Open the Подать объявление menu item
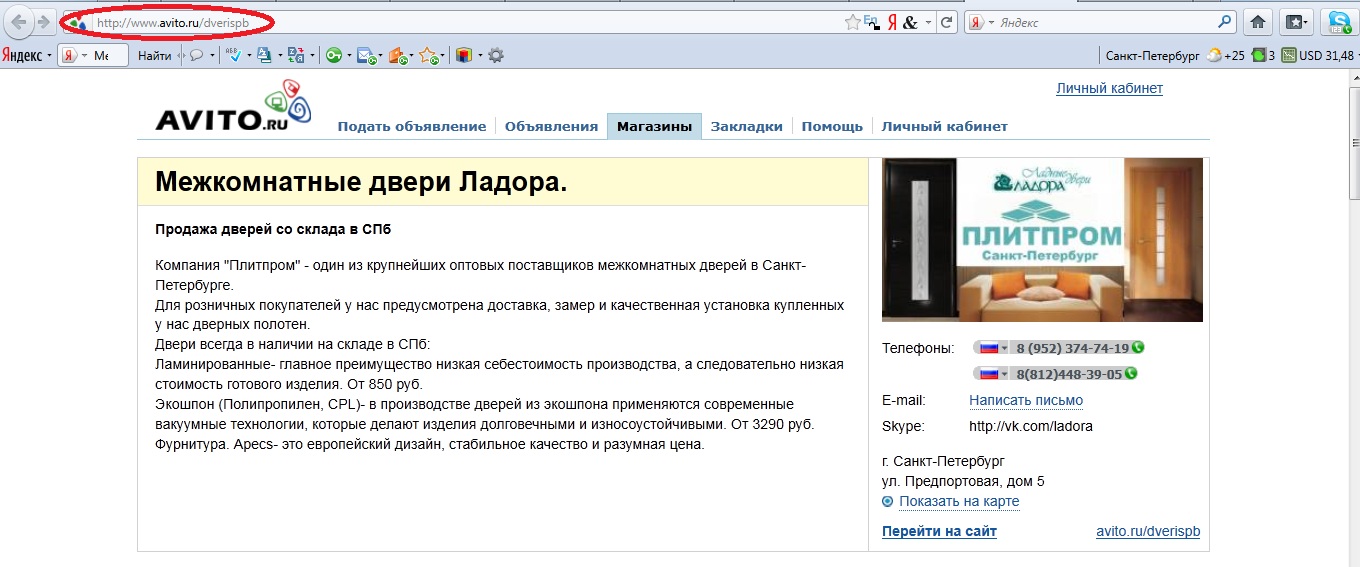The width and height of the screenshot is (1360, 567). pos(412,126)
